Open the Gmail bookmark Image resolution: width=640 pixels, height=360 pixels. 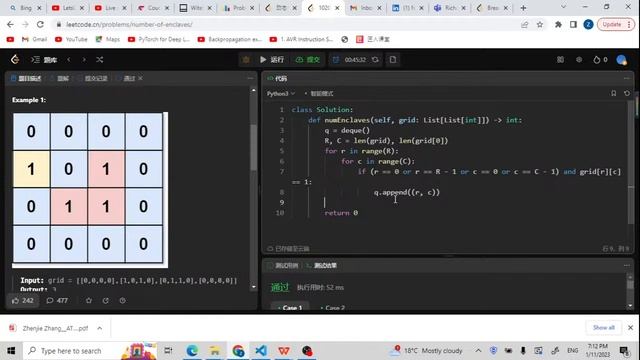click(34, 39)
